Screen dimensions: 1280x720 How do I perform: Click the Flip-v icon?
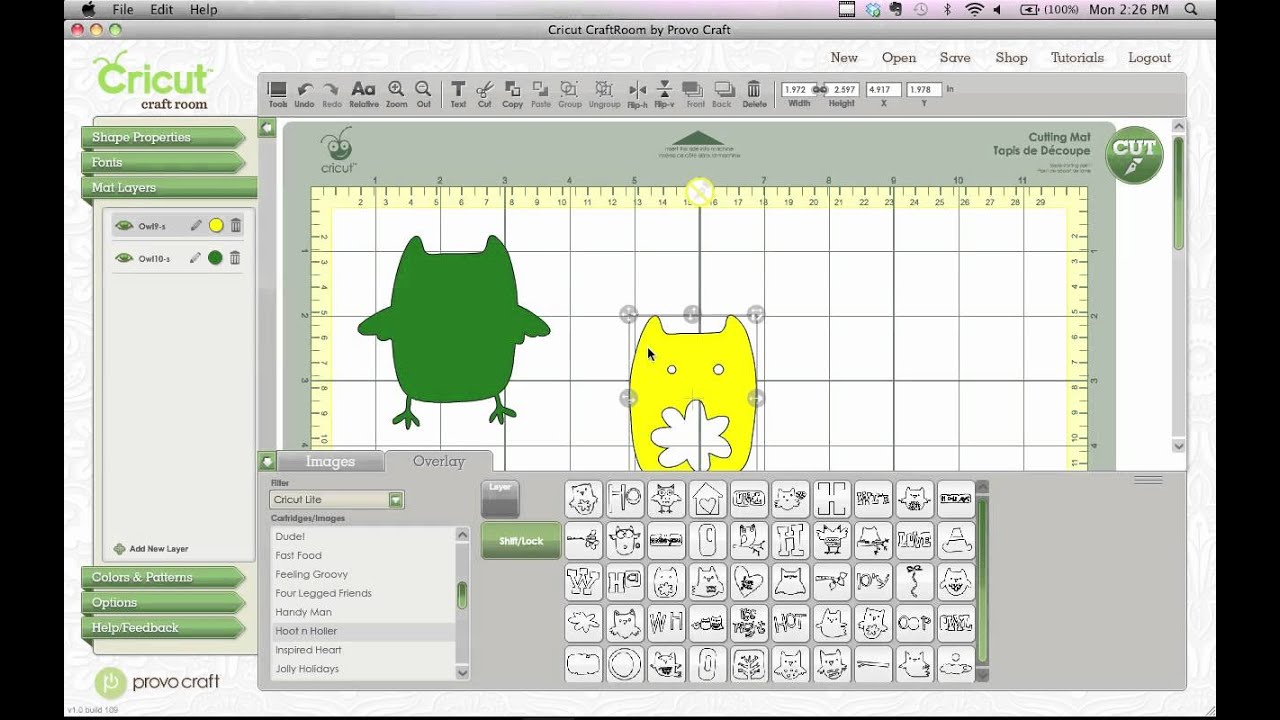664,91
